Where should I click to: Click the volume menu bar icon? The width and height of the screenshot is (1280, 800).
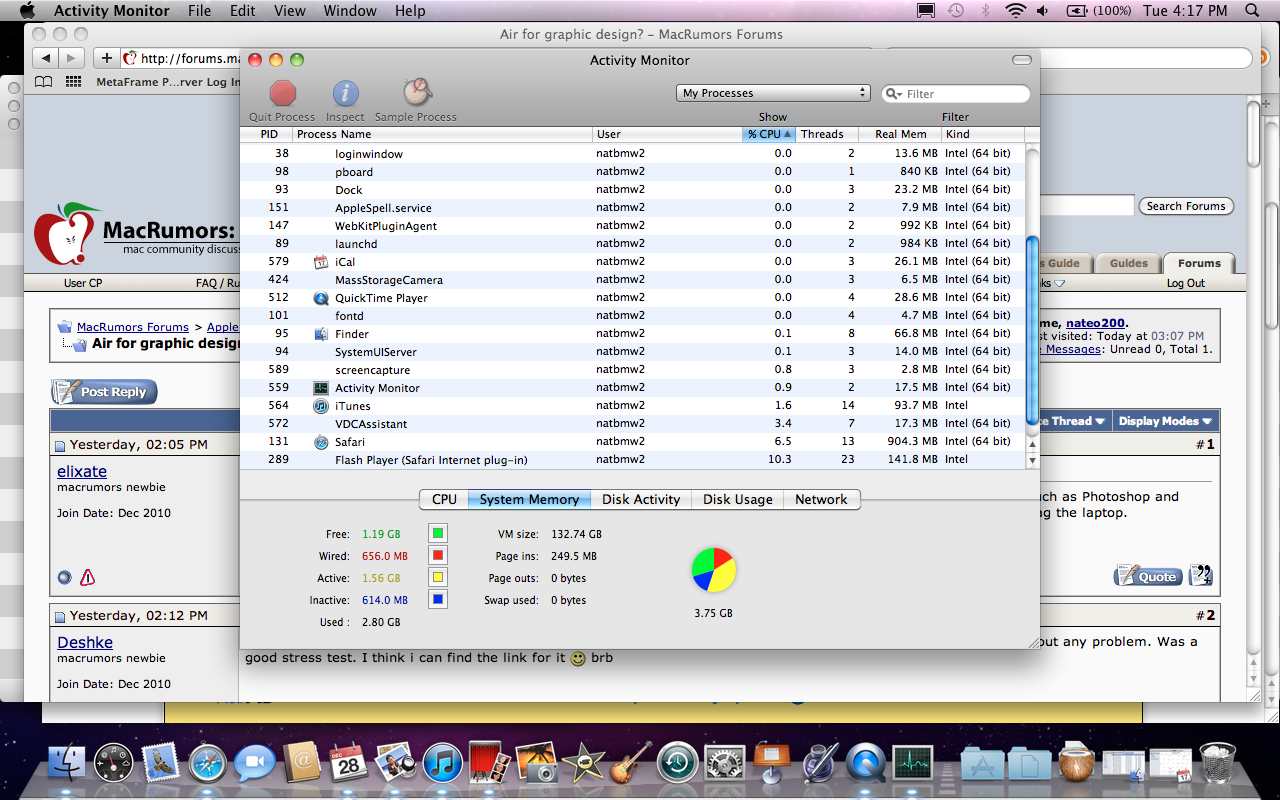1043,11
